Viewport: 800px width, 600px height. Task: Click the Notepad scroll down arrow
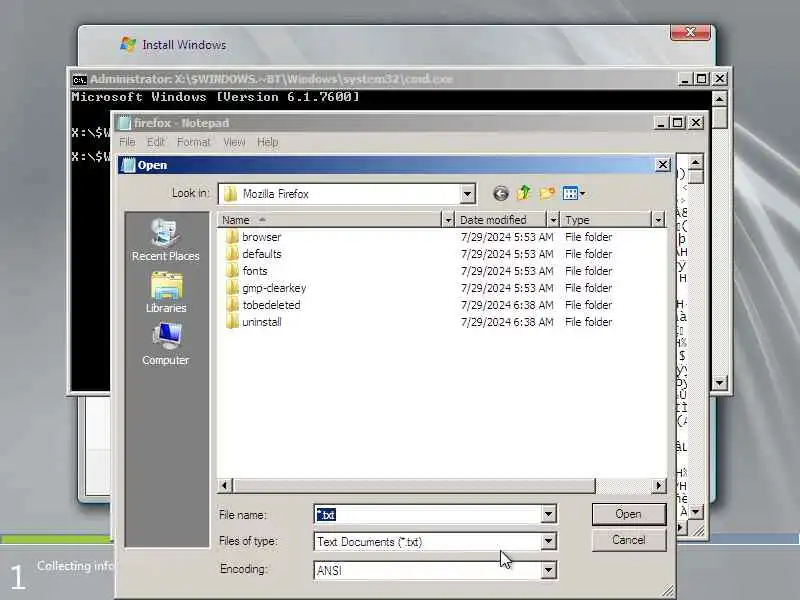coord(695,511)
